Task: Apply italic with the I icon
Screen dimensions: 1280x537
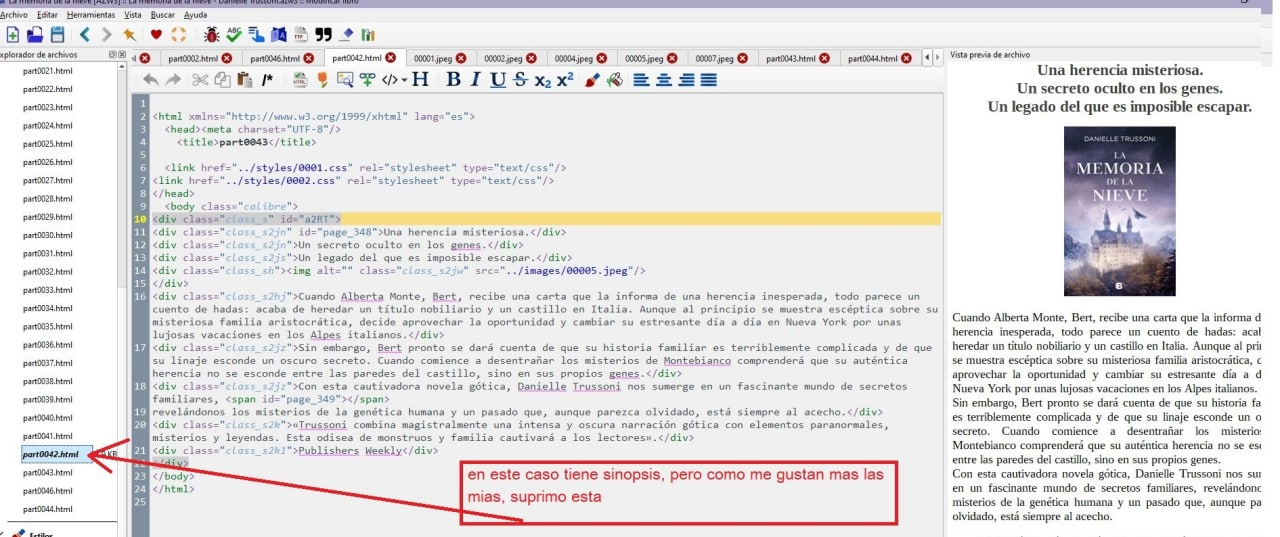Action: [x=475, y=80]
